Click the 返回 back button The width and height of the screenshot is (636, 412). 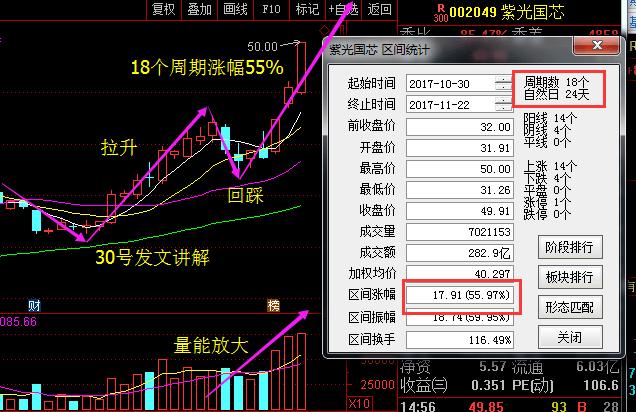coord(380,9)
